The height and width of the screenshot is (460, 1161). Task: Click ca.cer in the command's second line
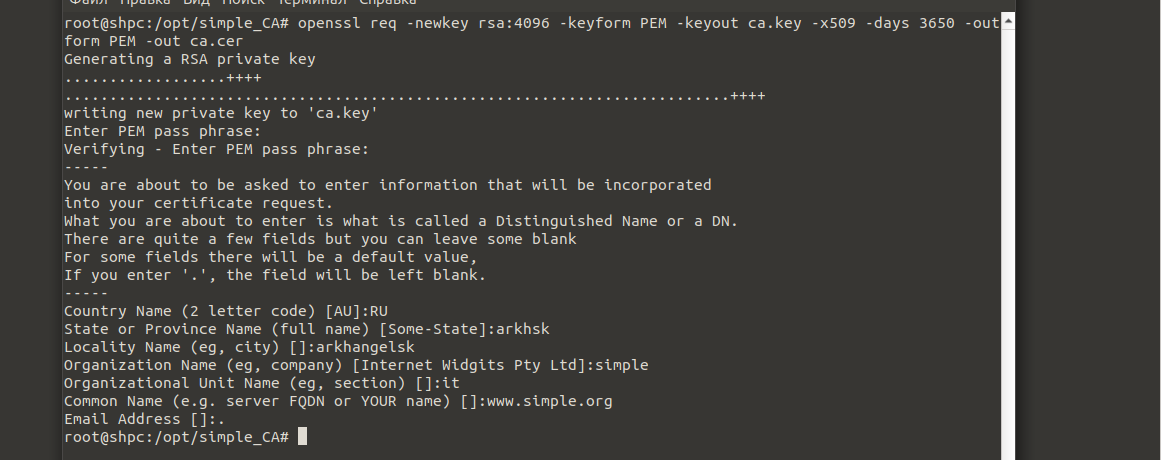(216, 41)
